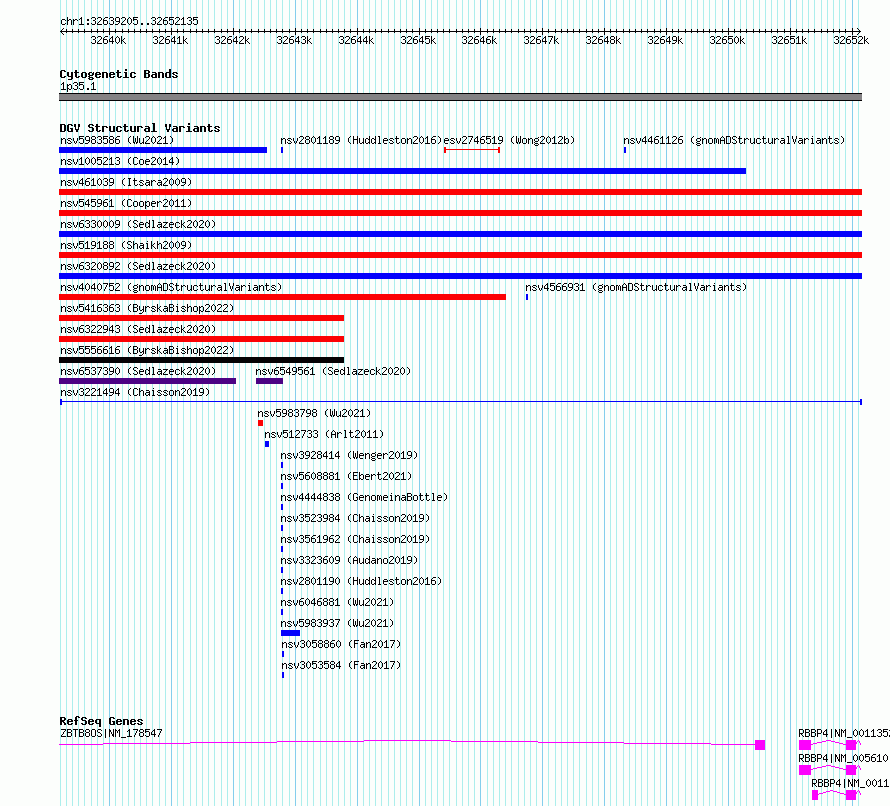Click nsv3523984 (Chaisson2019) label
This screenshot has width=890, height=806.
(355, 518)
